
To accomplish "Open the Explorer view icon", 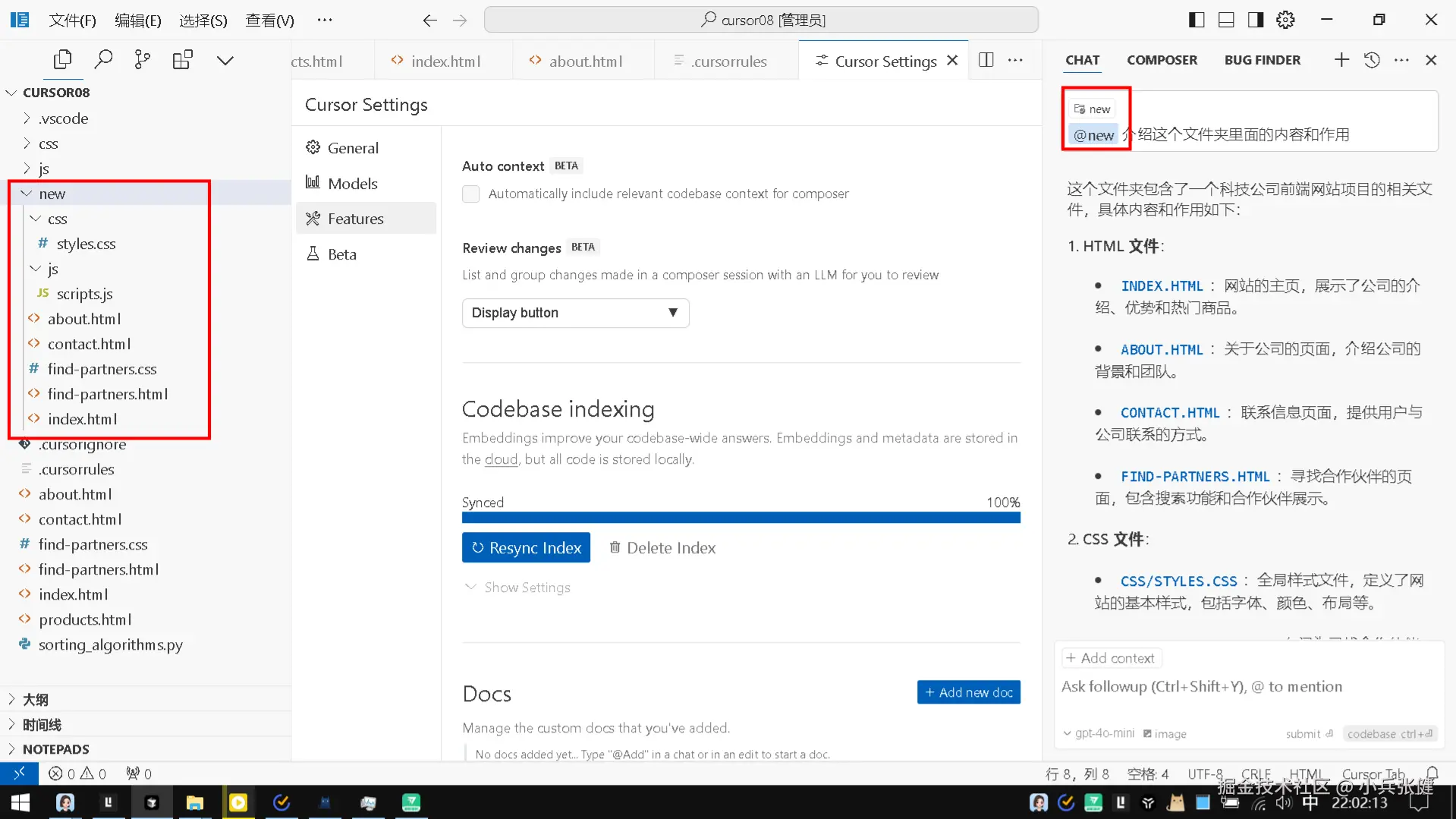I will coord(63,60).
